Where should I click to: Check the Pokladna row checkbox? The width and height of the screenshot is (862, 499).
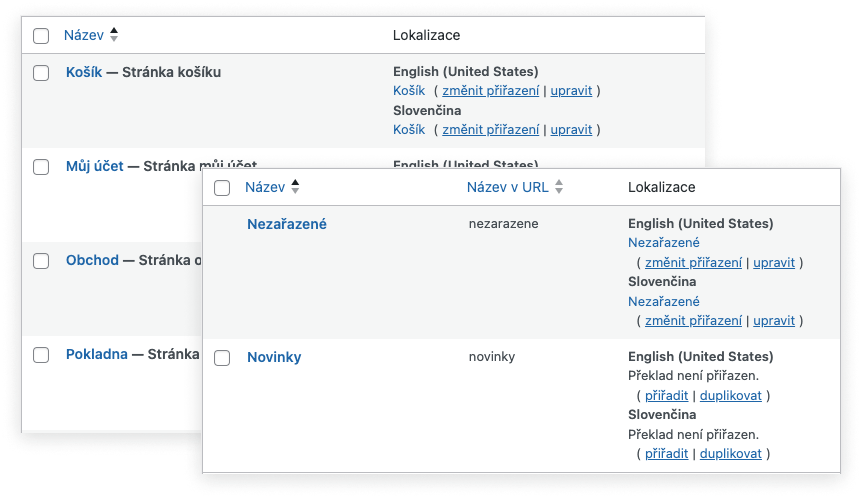coord(41,355)
